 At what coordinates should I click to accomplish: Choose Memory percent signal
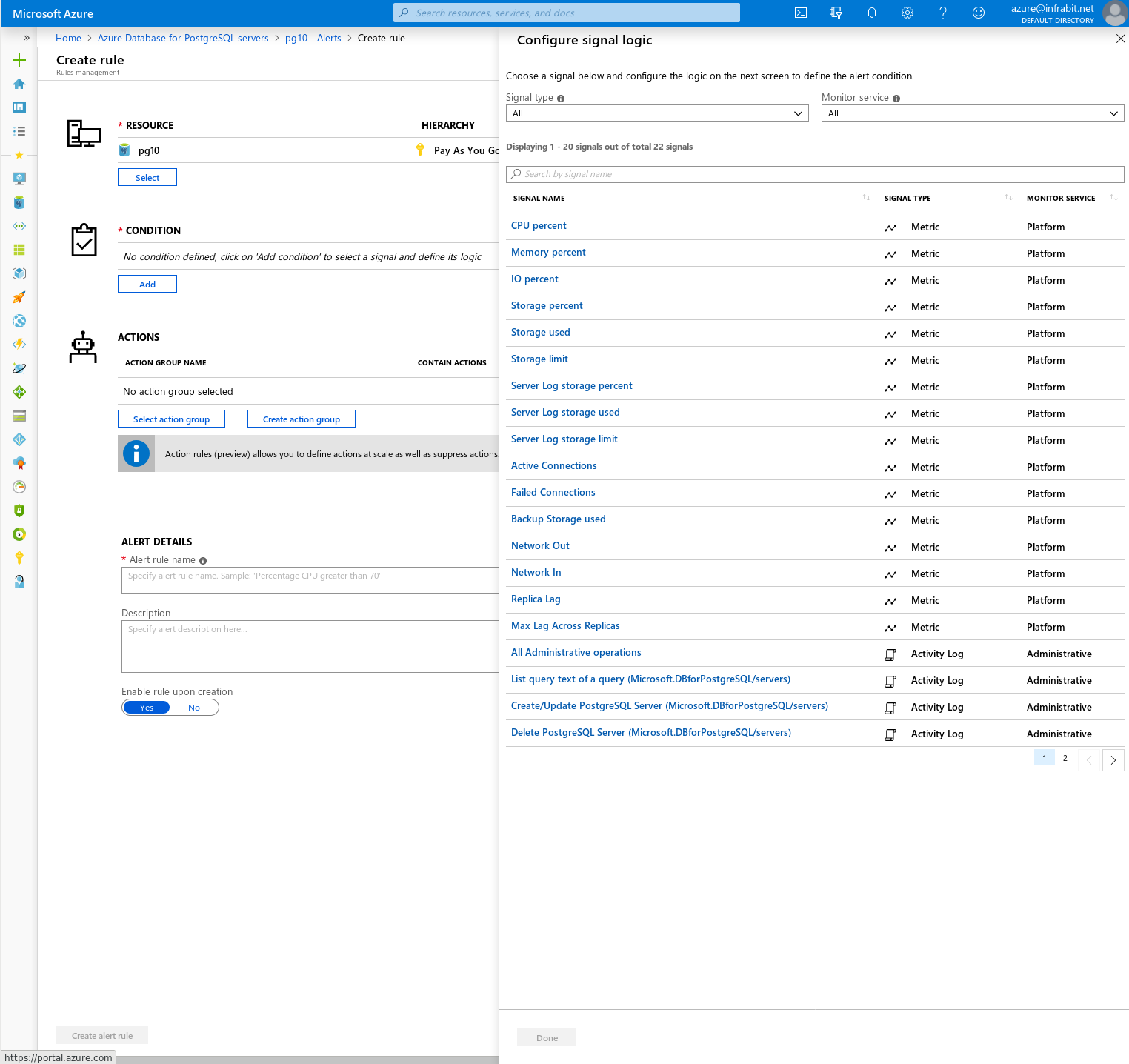point(548,253)
